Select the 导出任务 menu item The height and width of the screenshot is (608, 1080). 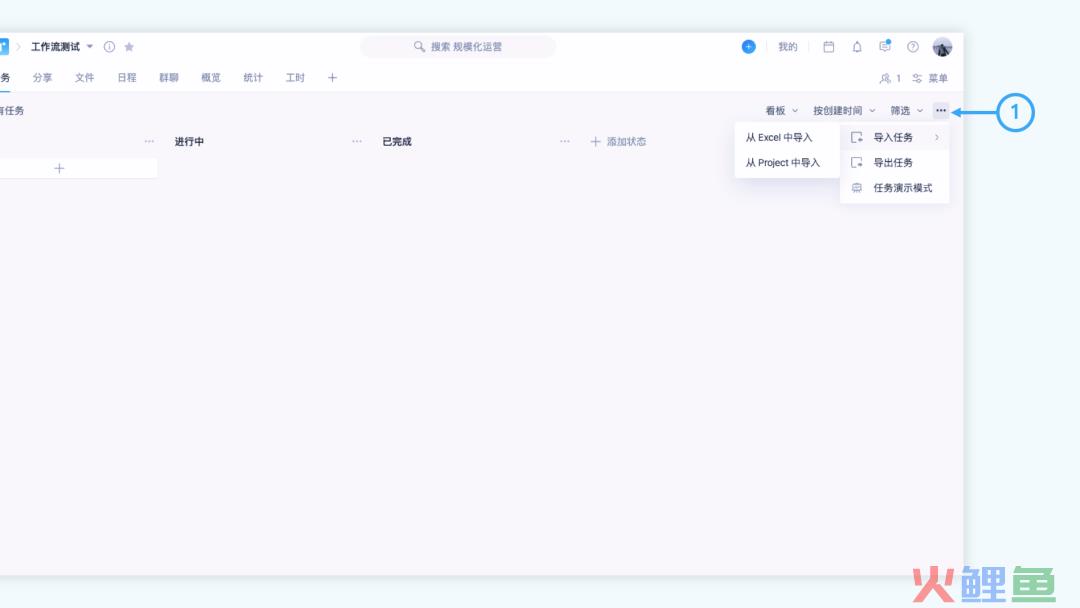pos(894,163)
